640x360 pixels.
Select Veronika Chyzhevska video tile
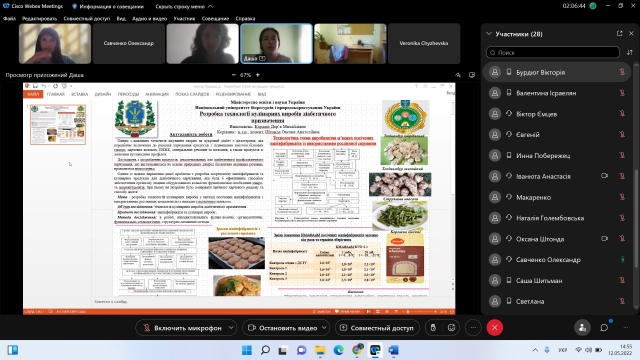[x=424, y=44]
